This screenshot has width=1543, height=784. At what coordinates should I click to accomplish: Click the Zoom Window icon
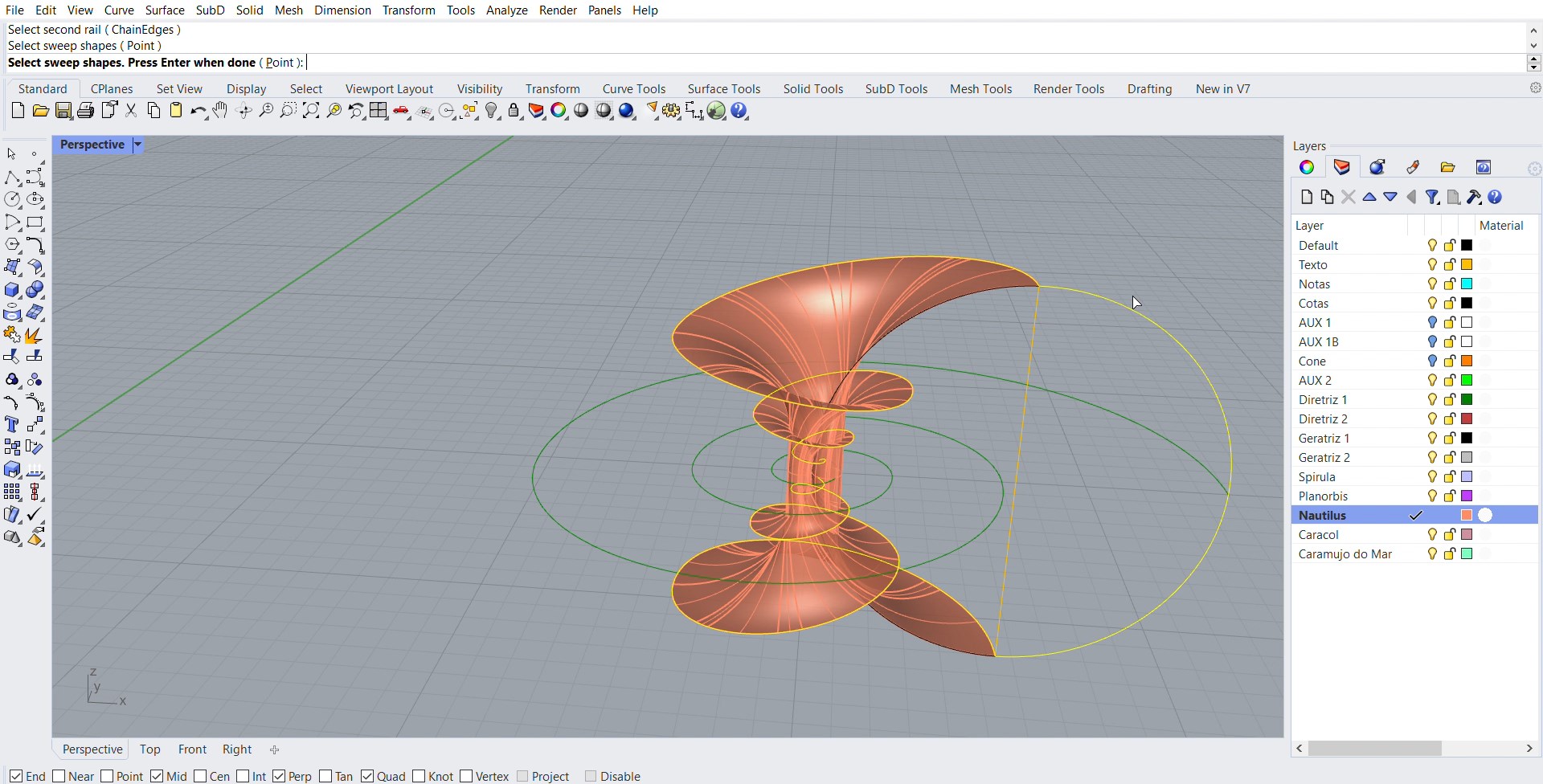tap(288, 111)
